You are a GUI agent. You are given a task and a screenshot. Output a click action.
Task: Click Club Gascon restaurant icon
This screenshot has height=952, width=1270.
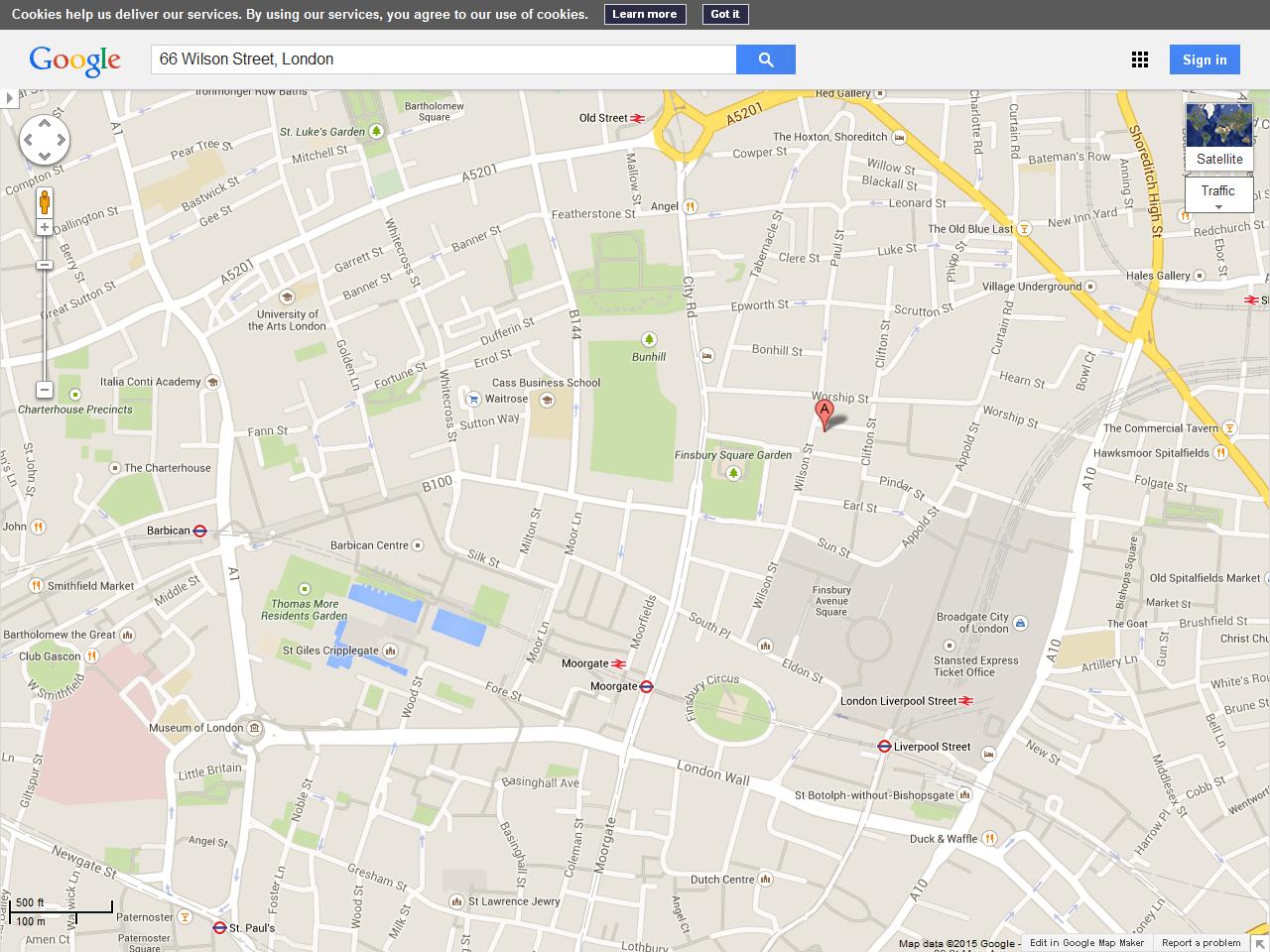pos(91,656)
